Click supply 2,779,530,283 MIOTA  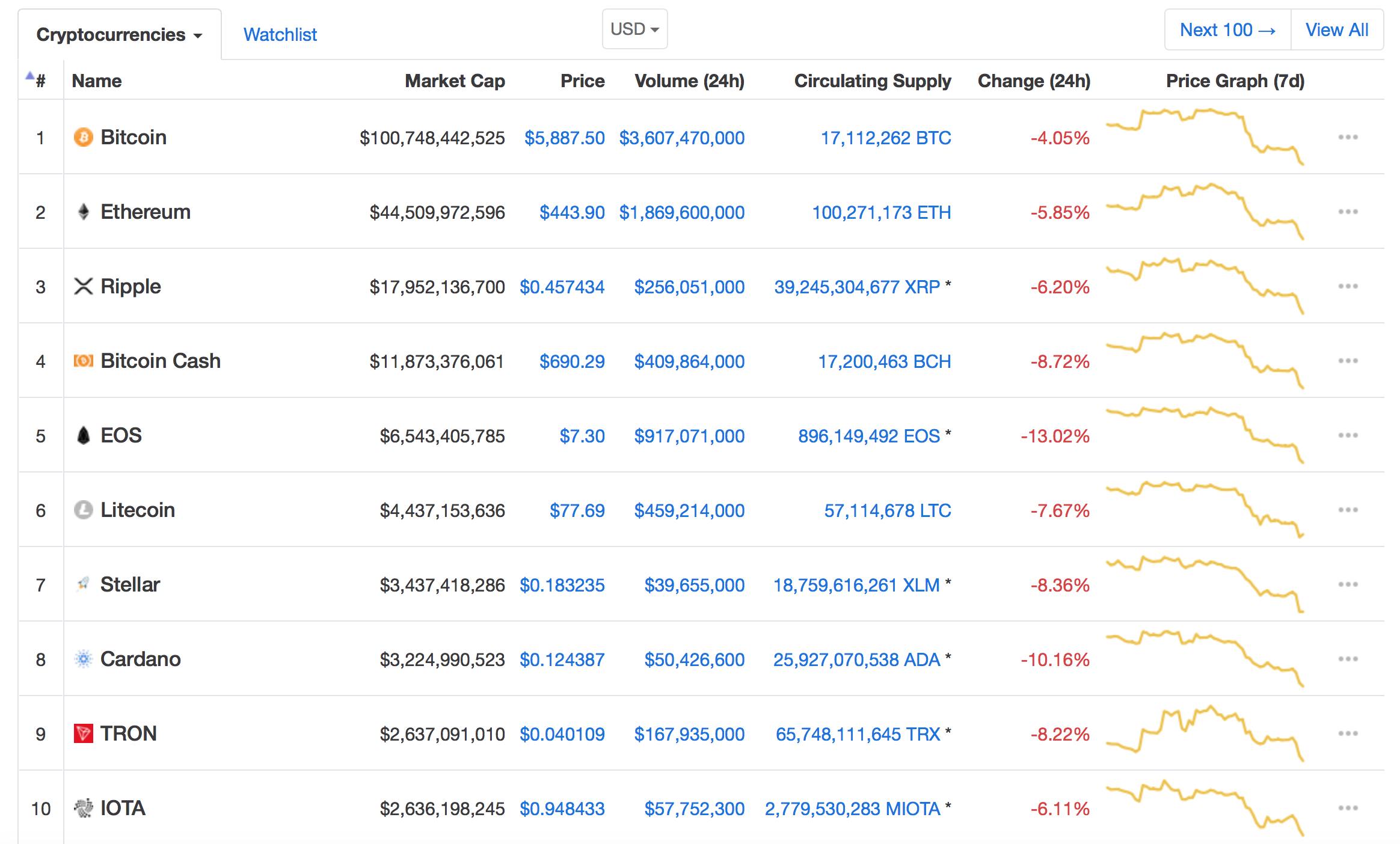[x=852, y=809]
